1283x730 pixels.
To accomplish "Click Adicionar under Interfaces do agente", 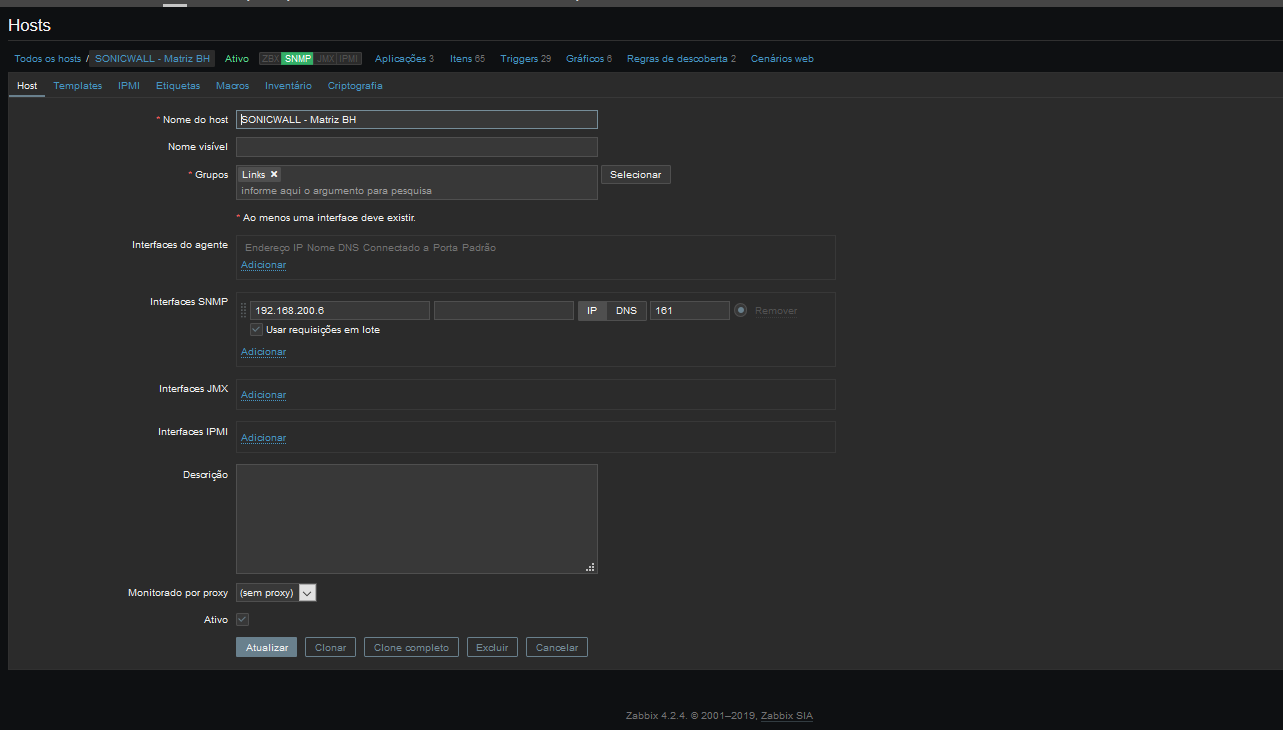I will [x=263, y=265].
